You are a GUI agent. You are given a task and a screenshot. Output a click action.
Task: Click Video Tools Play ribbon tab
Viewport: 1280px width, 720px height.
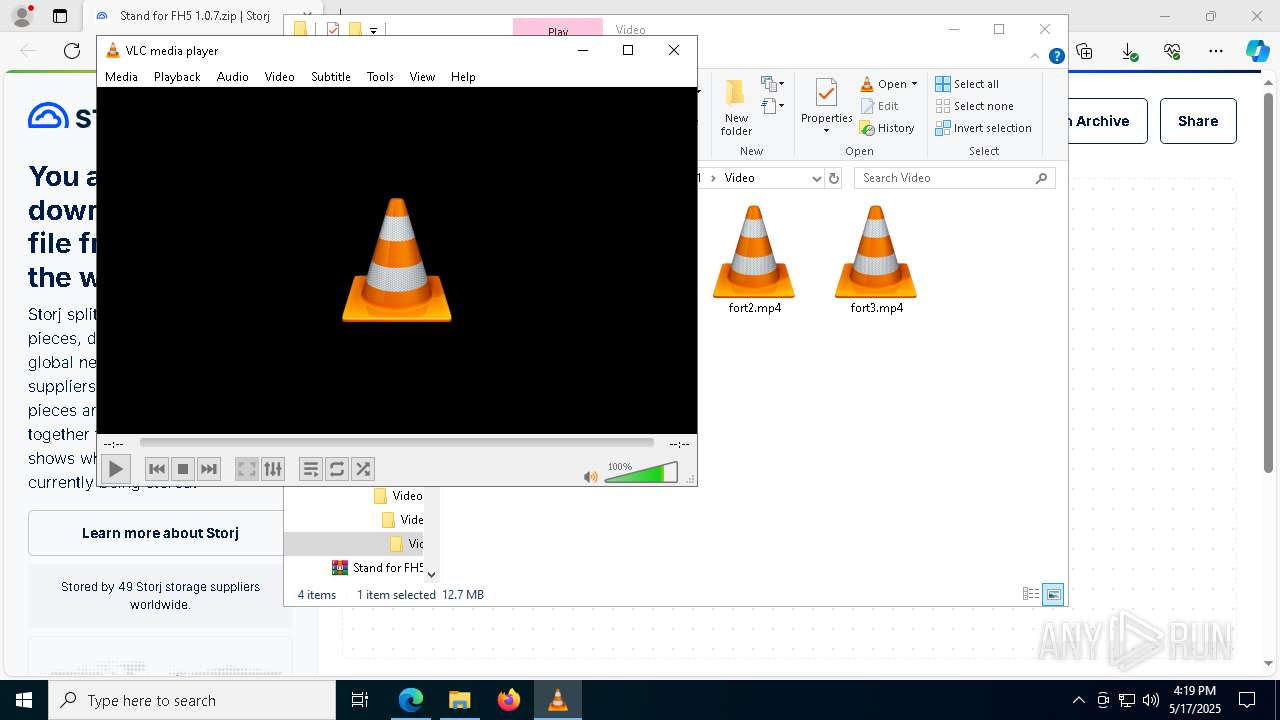558,30
